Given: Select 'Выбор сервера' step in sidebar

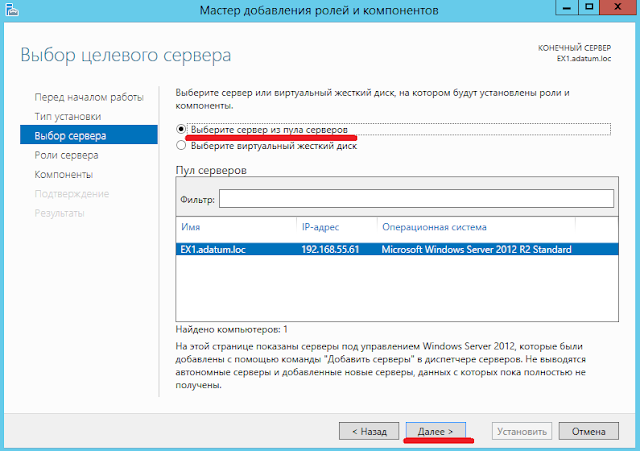Looking at the screenshot, I should [x=89, y=135].
